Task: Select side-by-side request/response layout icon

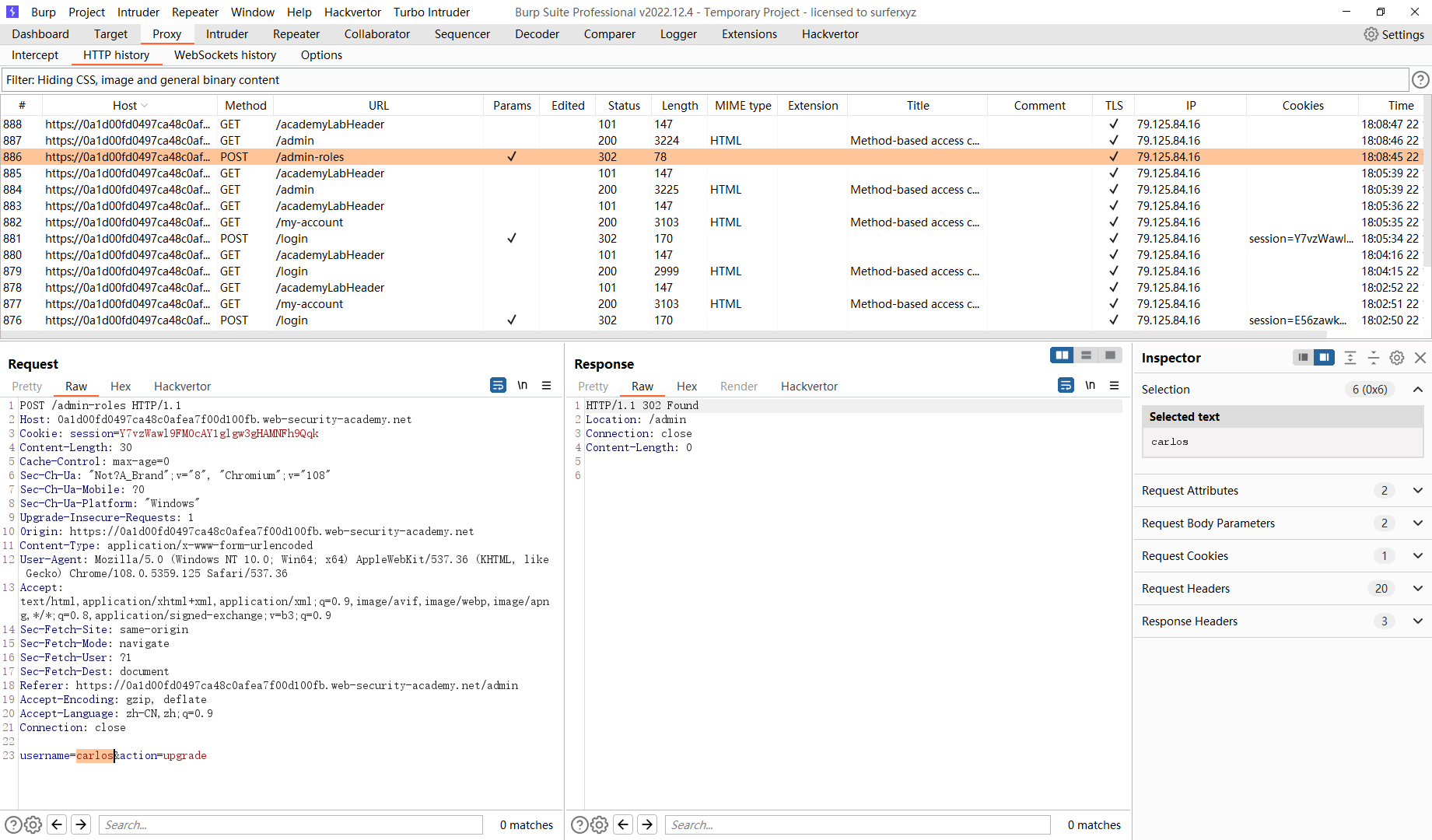Action: (1062, 355)
